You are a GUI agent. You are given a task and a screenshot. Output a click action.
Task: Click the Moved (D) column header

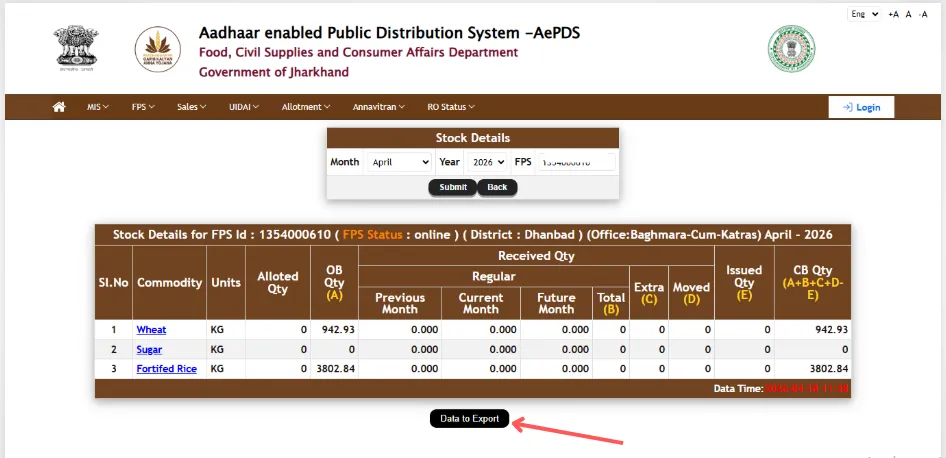pyautogui.click(x=691, y=293)
